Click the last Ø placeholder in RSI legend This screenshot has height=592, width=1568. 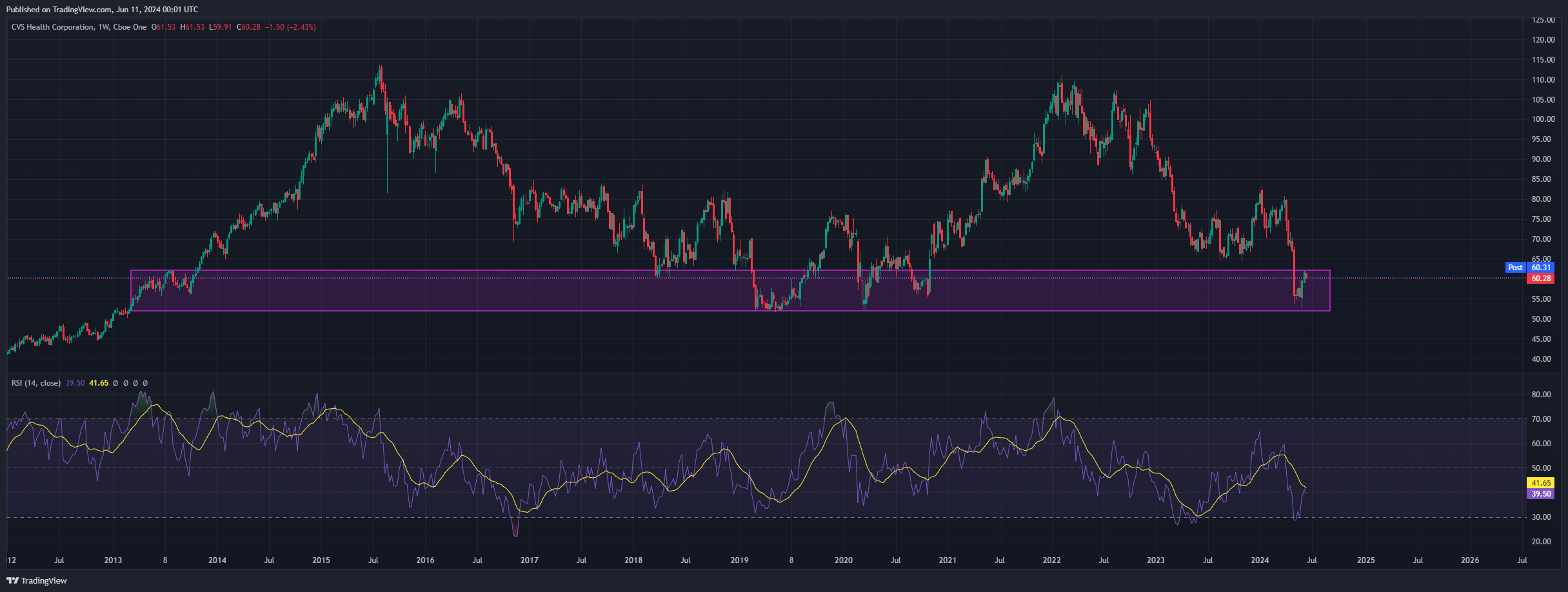(145, 382)
